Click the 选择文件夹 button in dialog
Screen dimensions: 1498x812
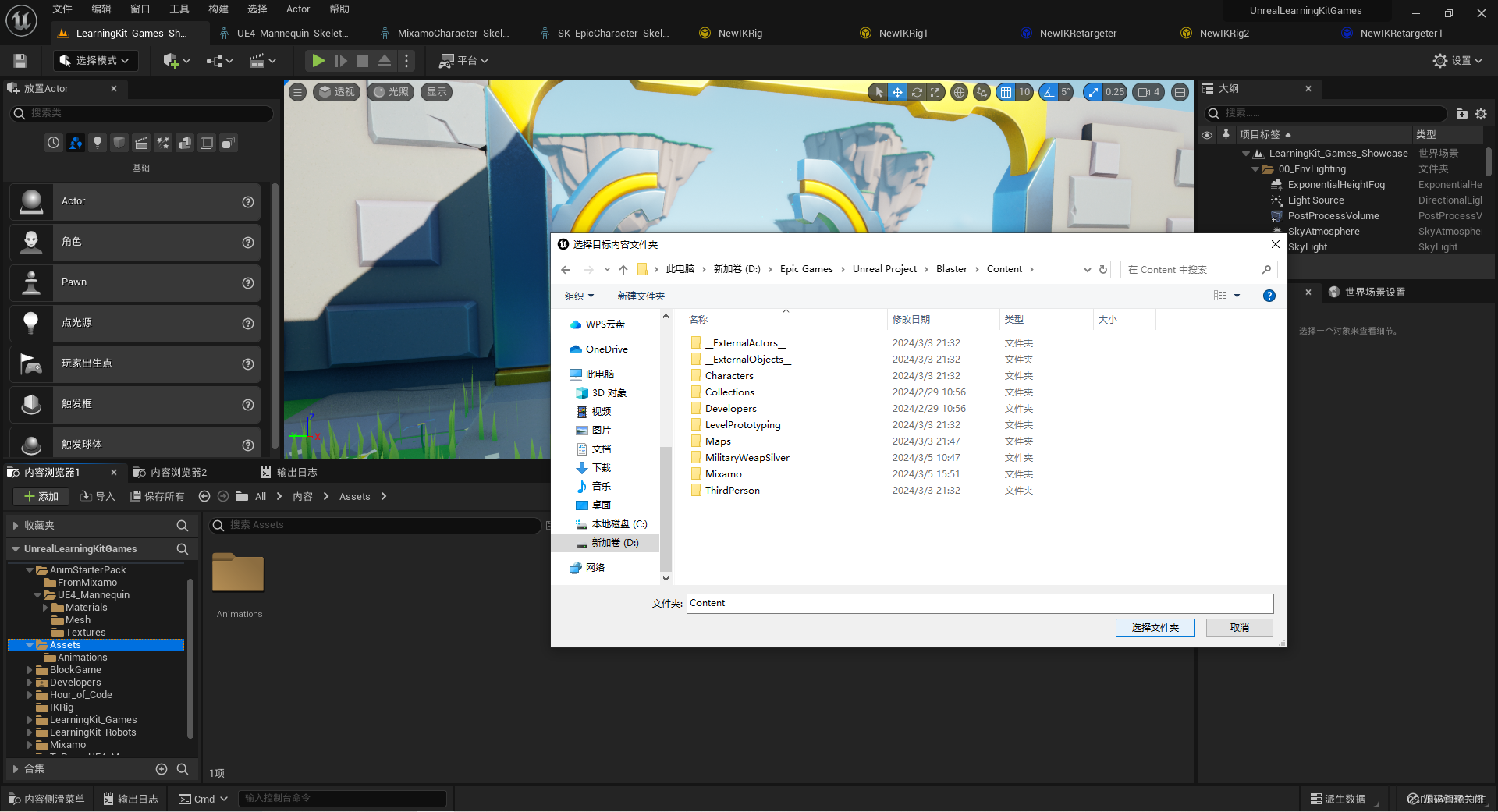[x=1155, y=628]
